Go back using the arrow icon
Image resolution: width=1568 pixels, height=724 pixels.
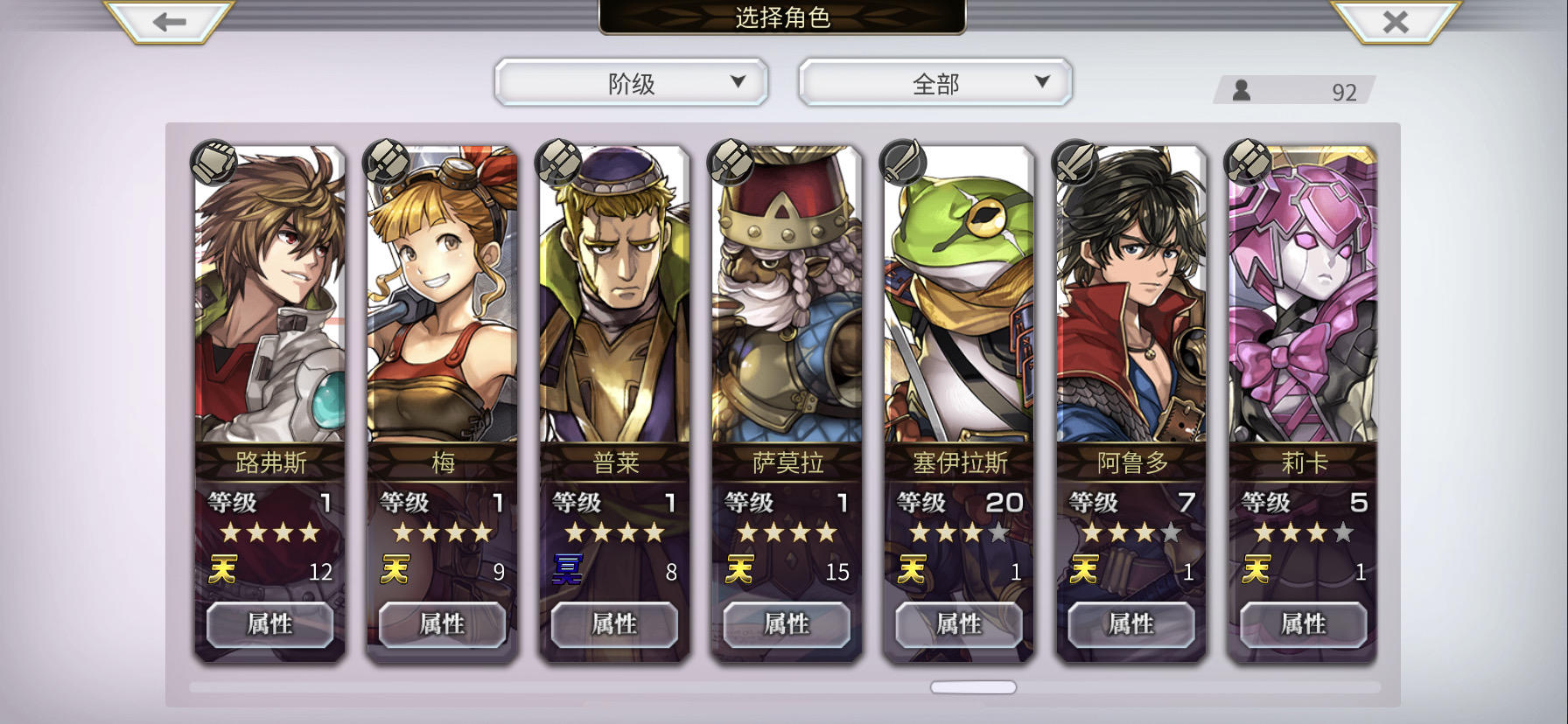pos(169,21)
